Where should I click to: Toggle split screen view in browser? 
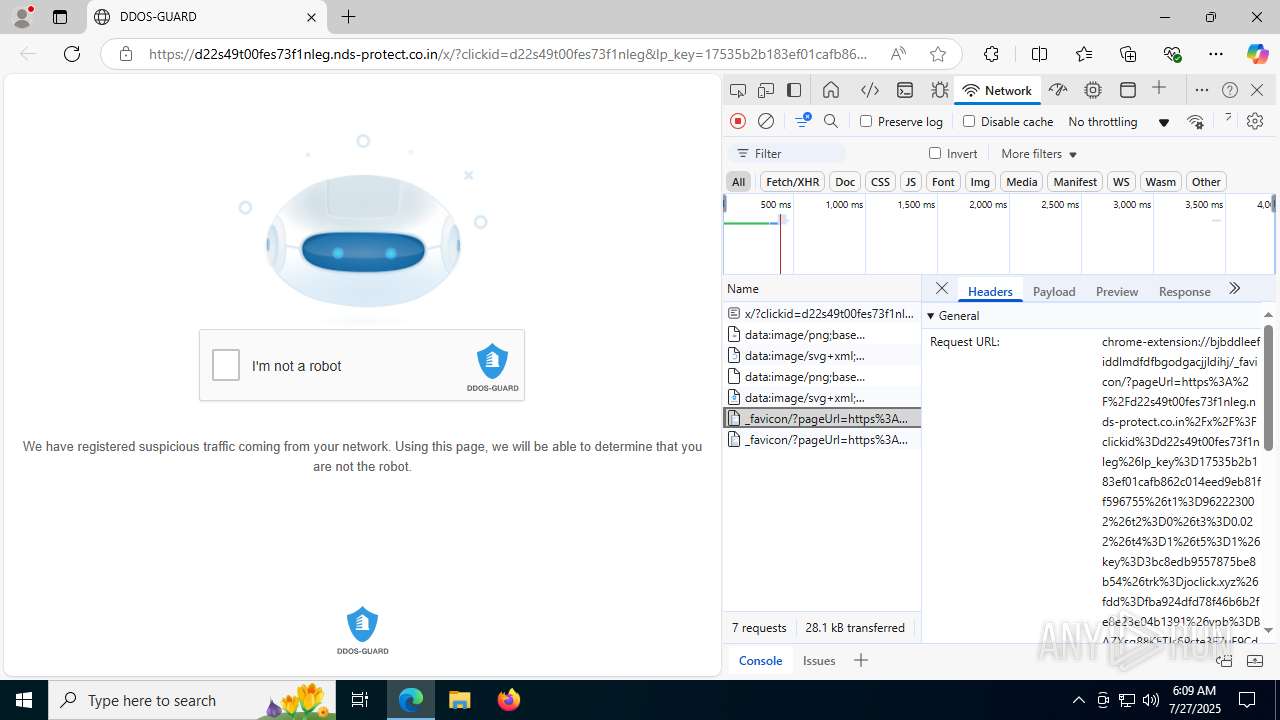[1039, 54]
